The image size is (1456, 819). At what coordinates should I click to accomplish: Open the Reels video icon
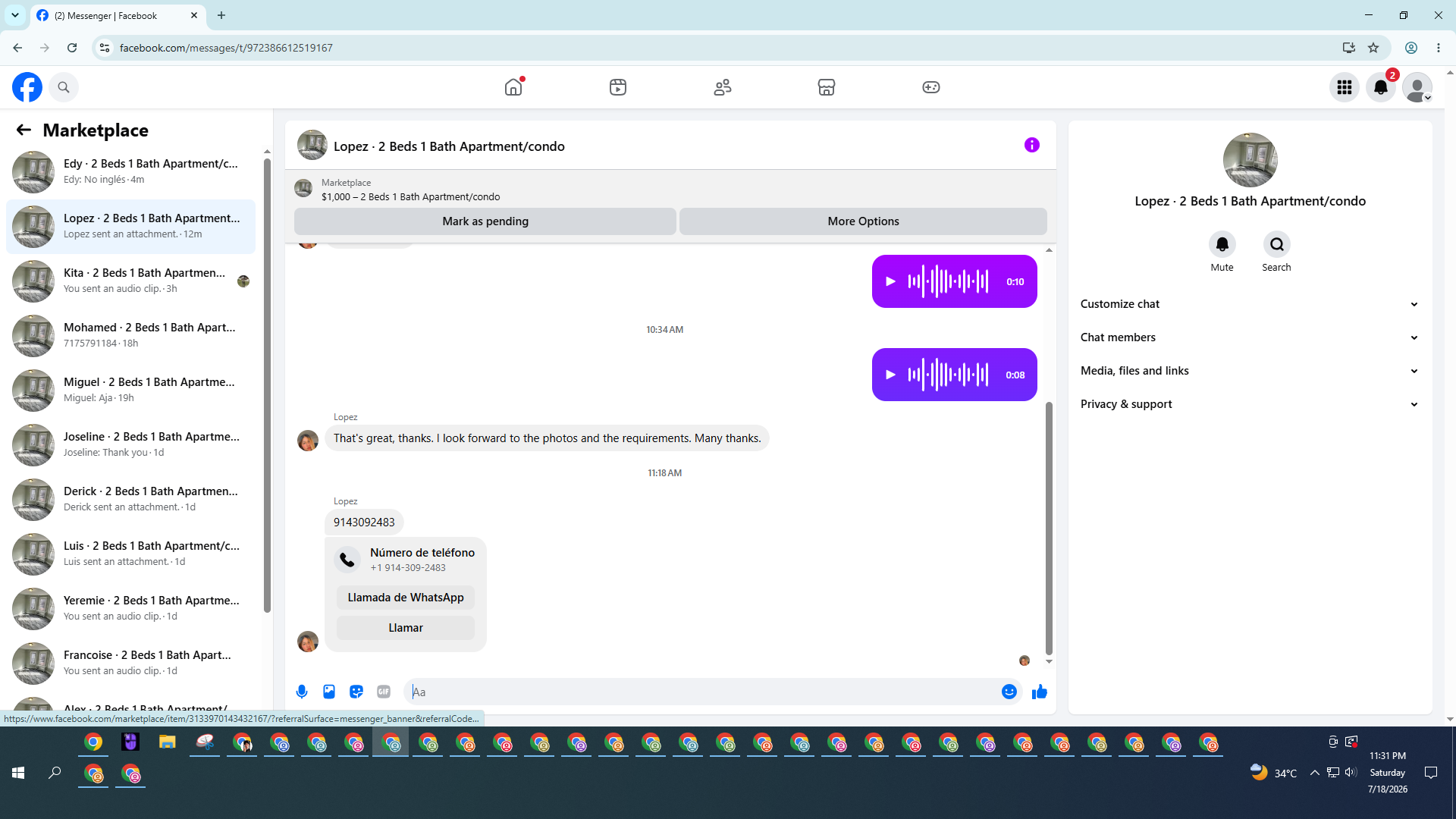coord(618,87)
